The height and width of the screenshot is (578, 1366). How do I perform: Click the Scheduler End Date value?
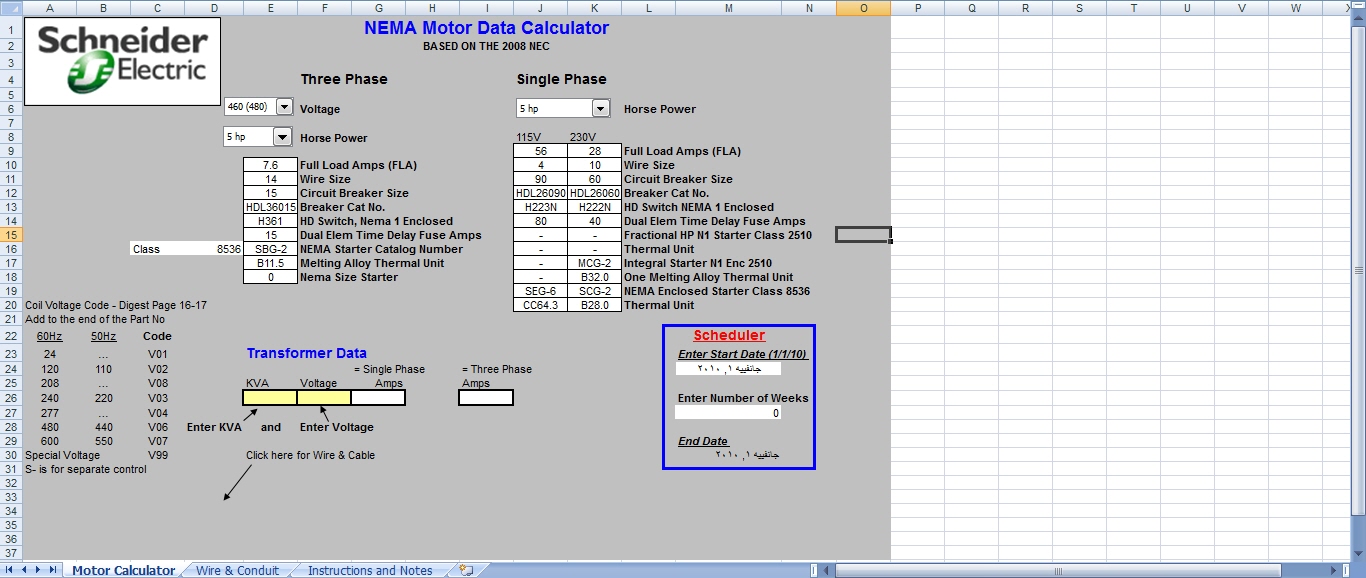745,455
